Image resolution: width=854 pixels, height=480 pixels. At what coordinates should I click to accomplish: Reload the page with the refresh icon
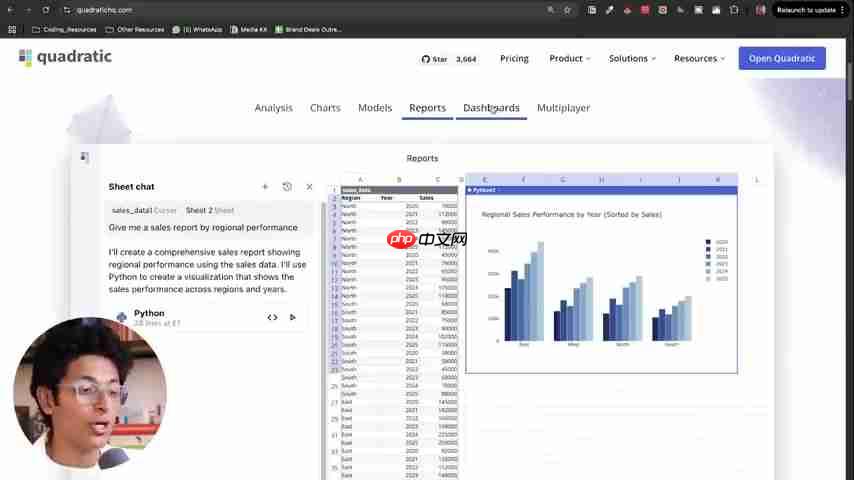46,10
